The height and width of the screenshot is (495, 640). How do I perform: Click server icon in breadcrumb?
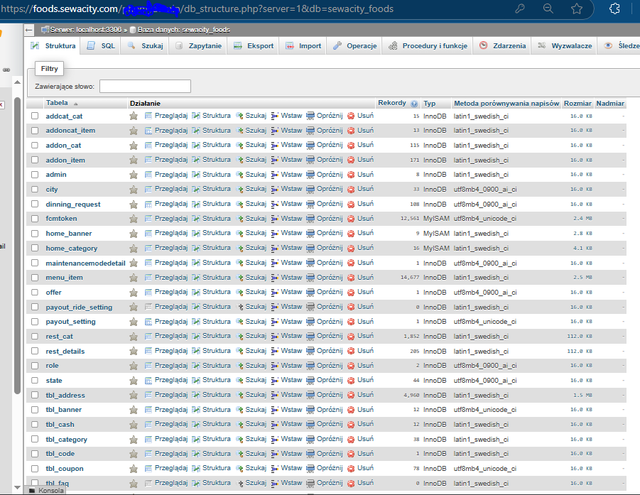pos(45,29)
